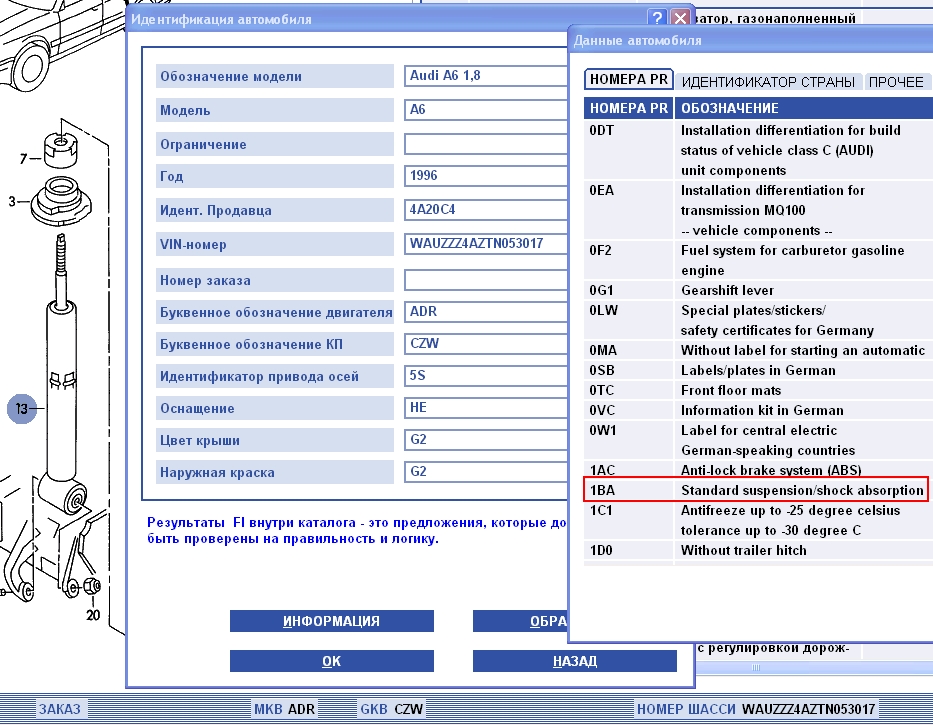
Task: Focus the Цвет крыши field
Action: 486,440
